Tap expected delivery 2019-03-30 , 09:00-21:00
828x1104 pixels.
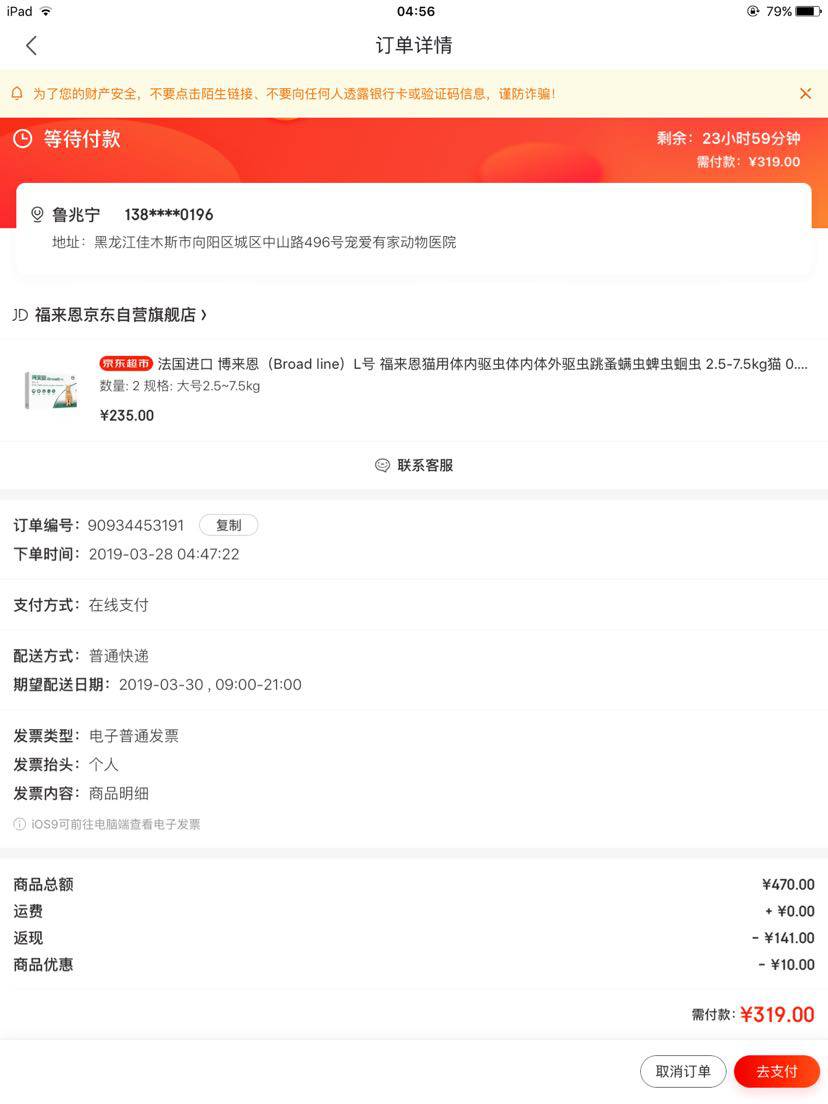pyautogui.click(x=210, y=684)
